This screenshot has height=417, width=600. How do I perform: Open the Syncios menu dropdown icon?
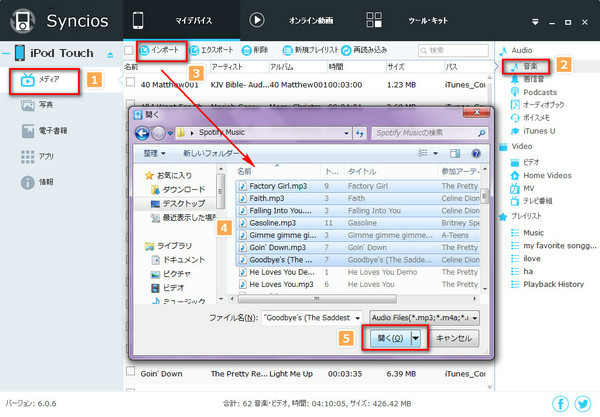pyautogui.click(x=535, y=22)
